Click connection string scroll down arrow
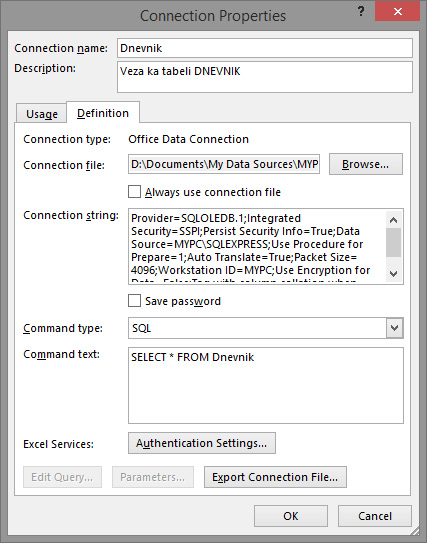 tap(393, 274)
